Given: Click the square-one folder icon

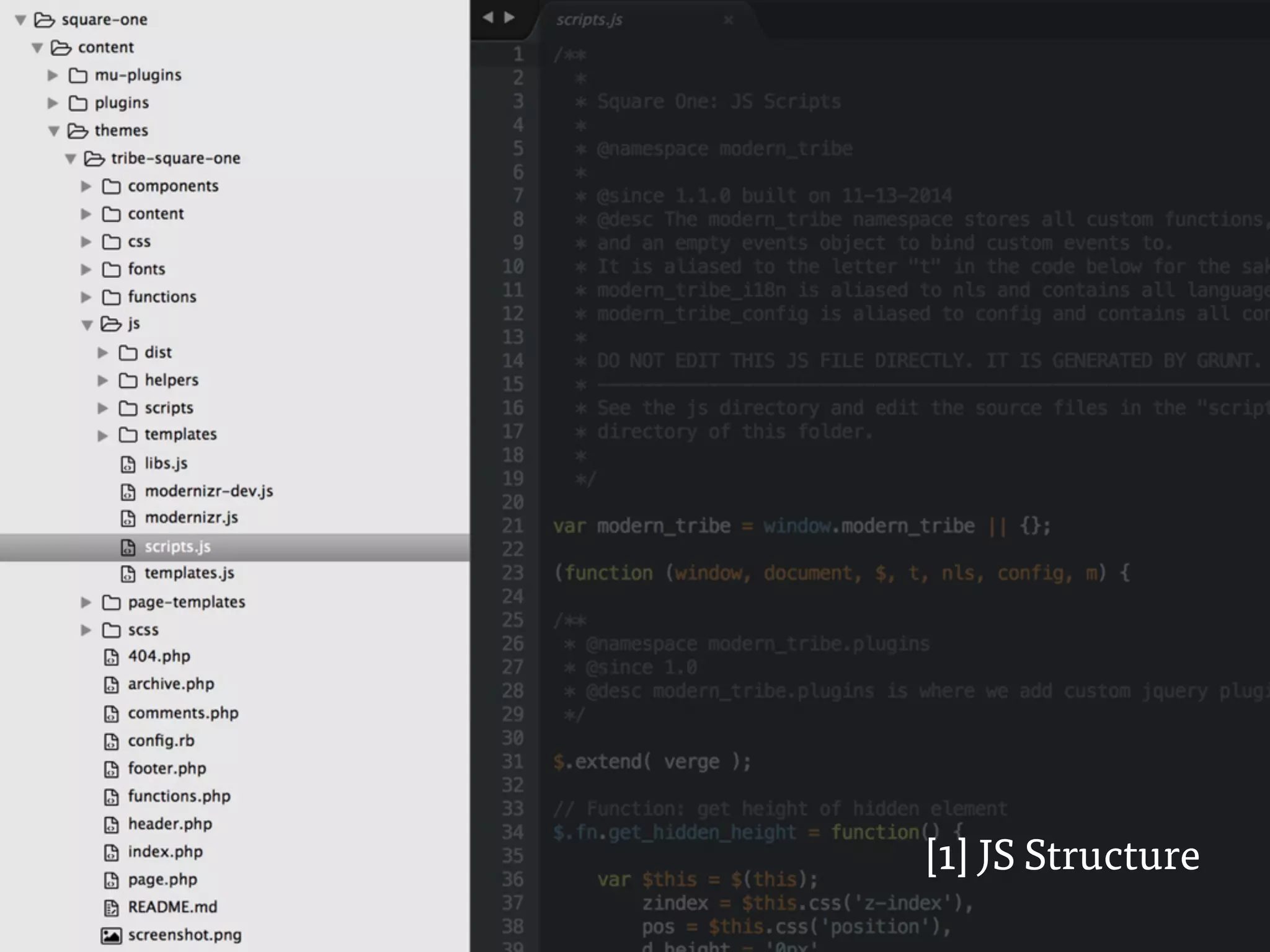Looking at the screenshot, I should coord(44,20).
